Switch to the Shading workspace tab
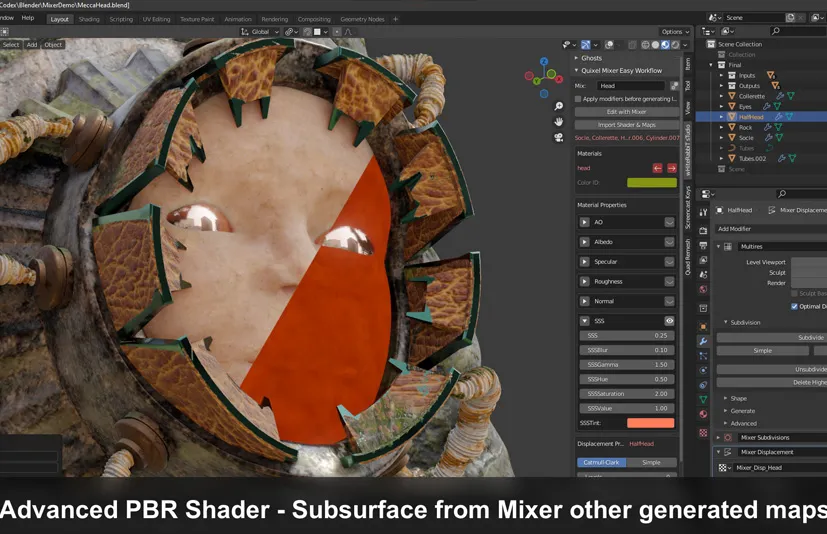 (x=89, y=19)
